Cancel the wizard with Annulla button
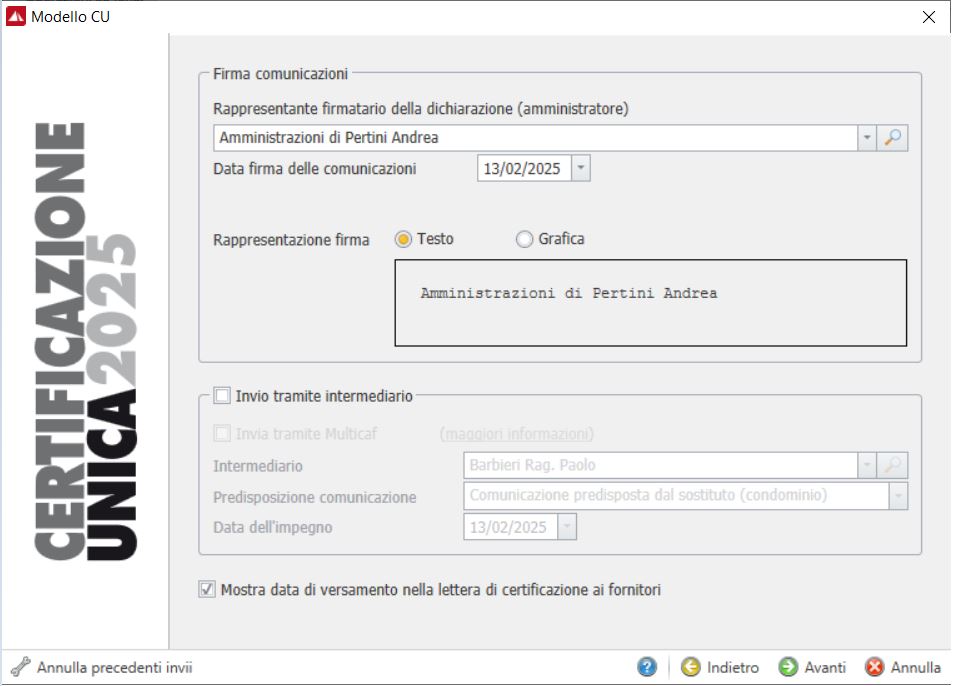This screenshot has width=956, height=686. click(903, 667)
